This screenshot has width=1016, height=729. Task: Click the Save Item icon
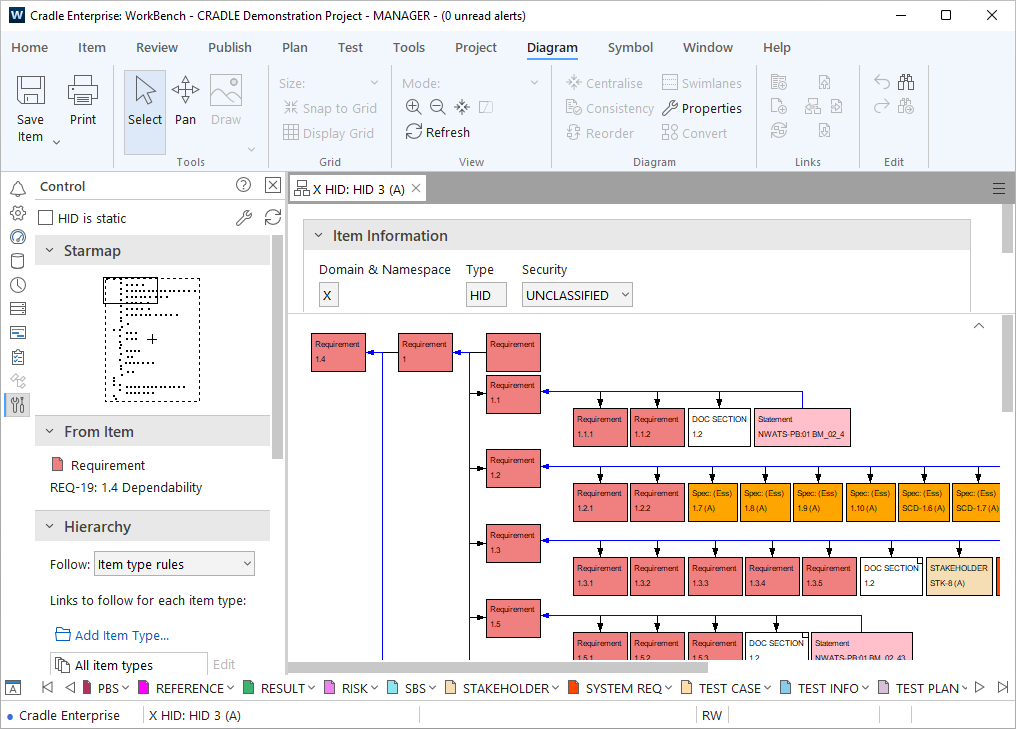(x=30, y=91)
